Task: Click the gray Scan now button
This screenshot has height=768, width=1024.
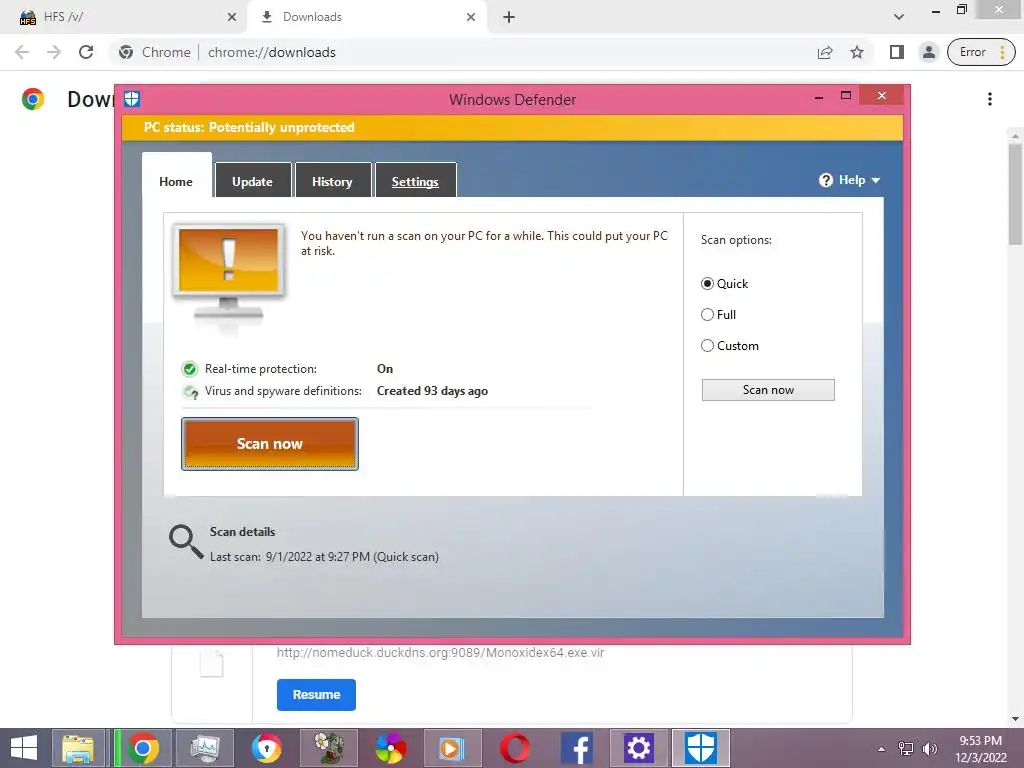Action: (x=768, y=390)
